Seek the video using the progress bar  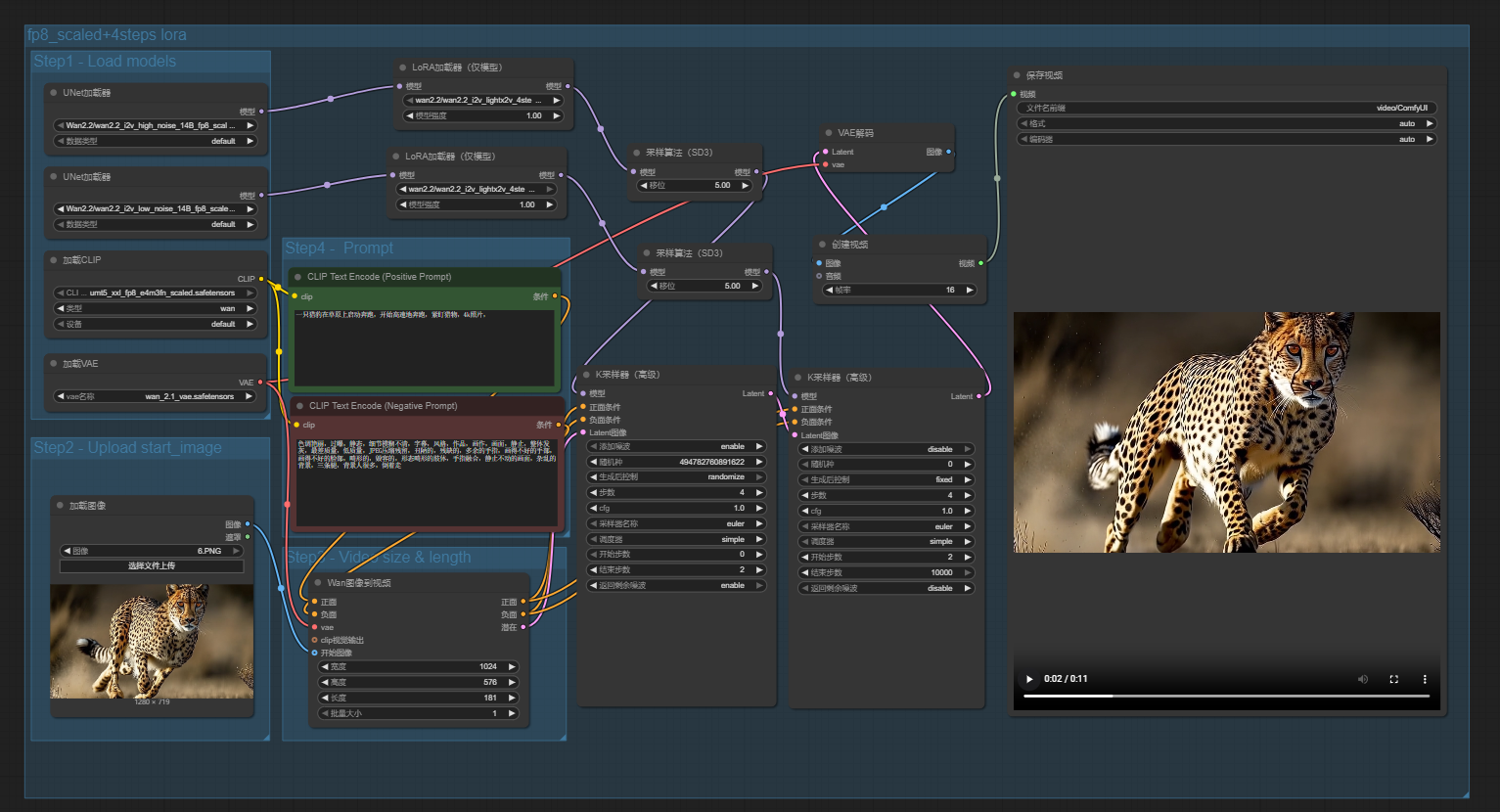pyautogui.click(x=1227, y=696)
